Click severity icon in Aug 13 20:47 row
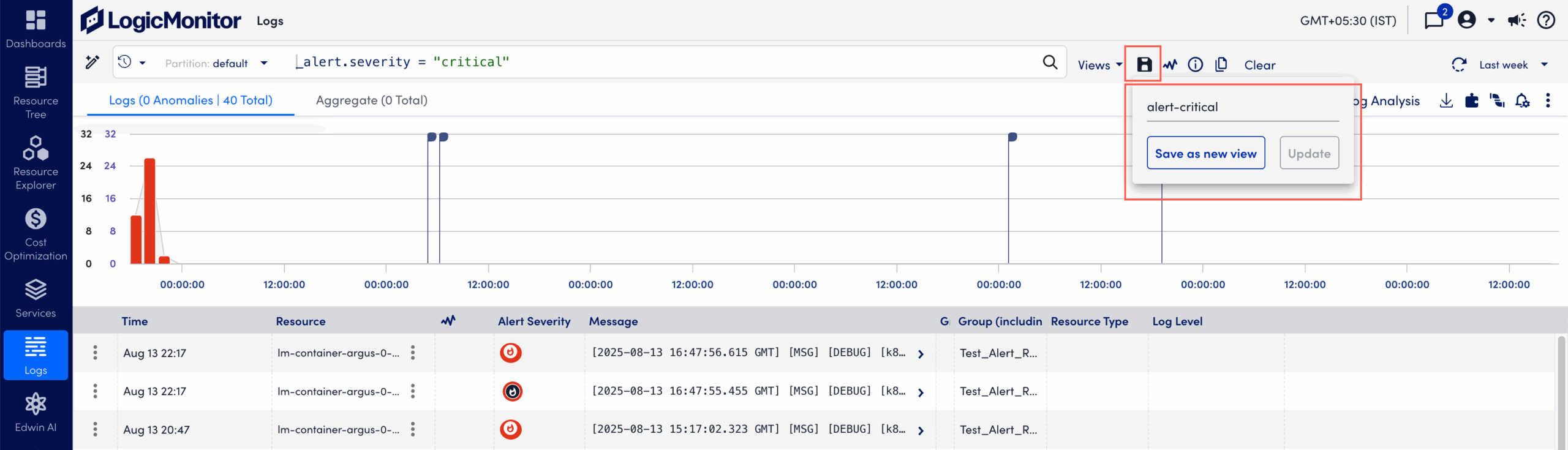The width and height of the screenshot is (1568, 450). [511, 429]
